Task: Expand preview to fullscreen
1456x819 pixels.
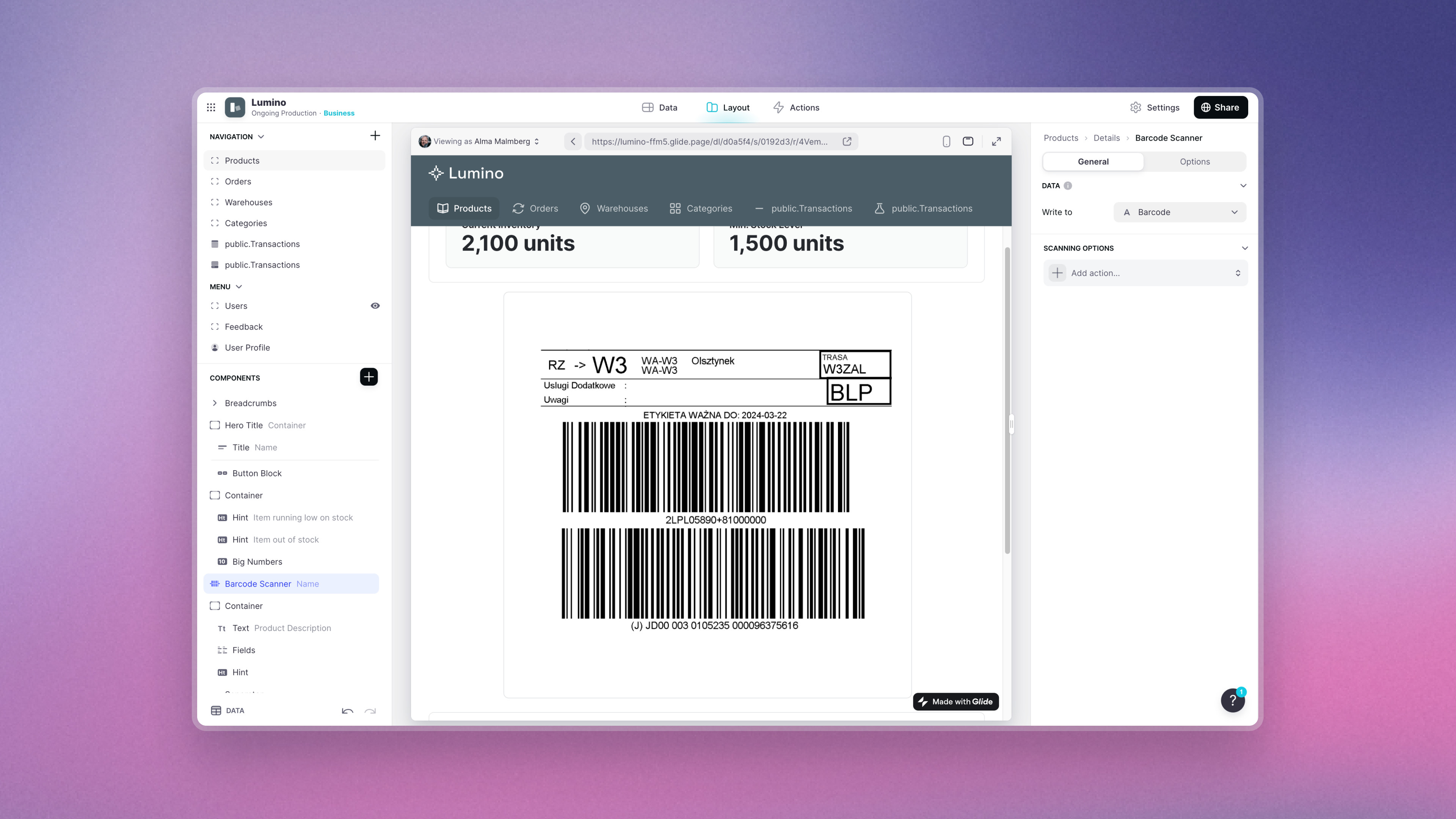Action: (x=996, y=141)
